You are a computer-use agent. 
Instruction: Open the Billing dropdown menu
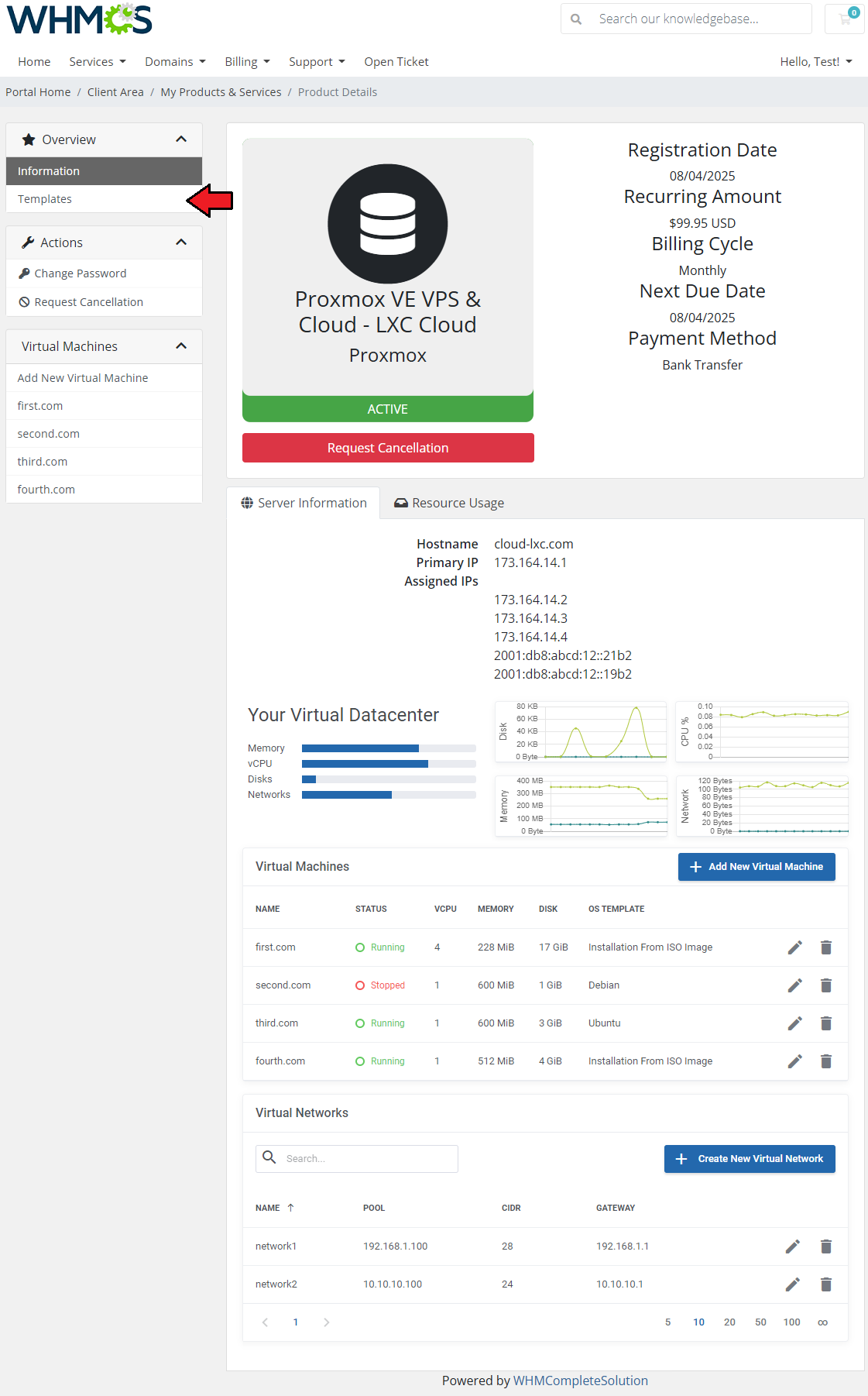[x=247, y=62]
